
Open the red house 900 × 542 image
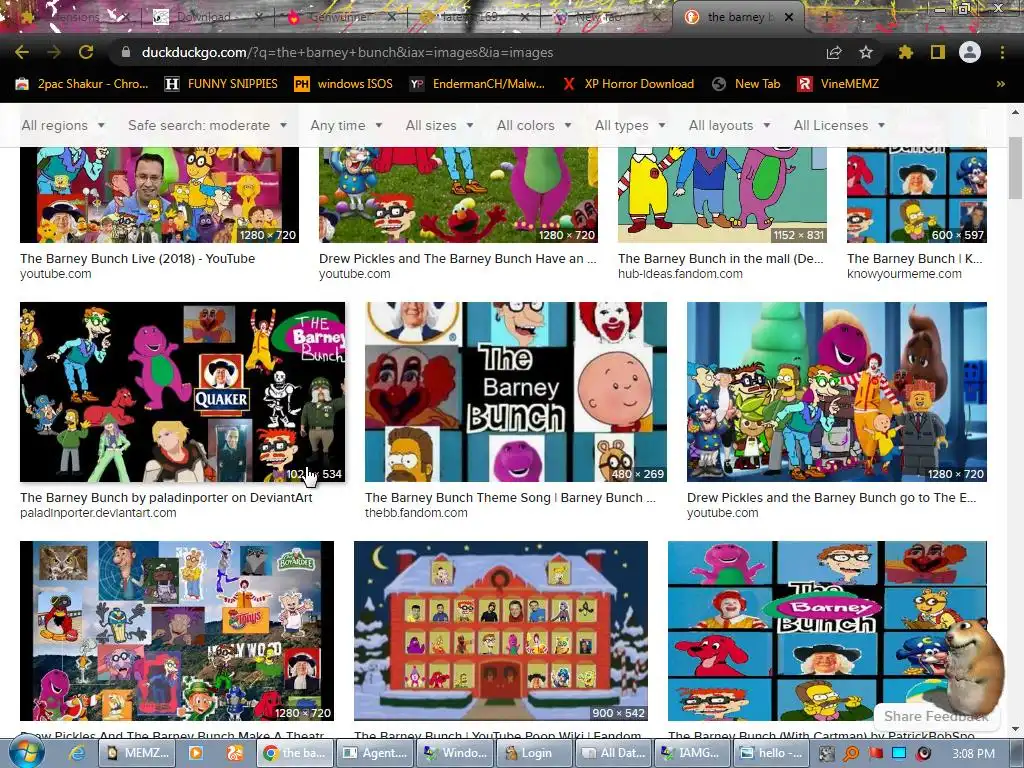501,631
